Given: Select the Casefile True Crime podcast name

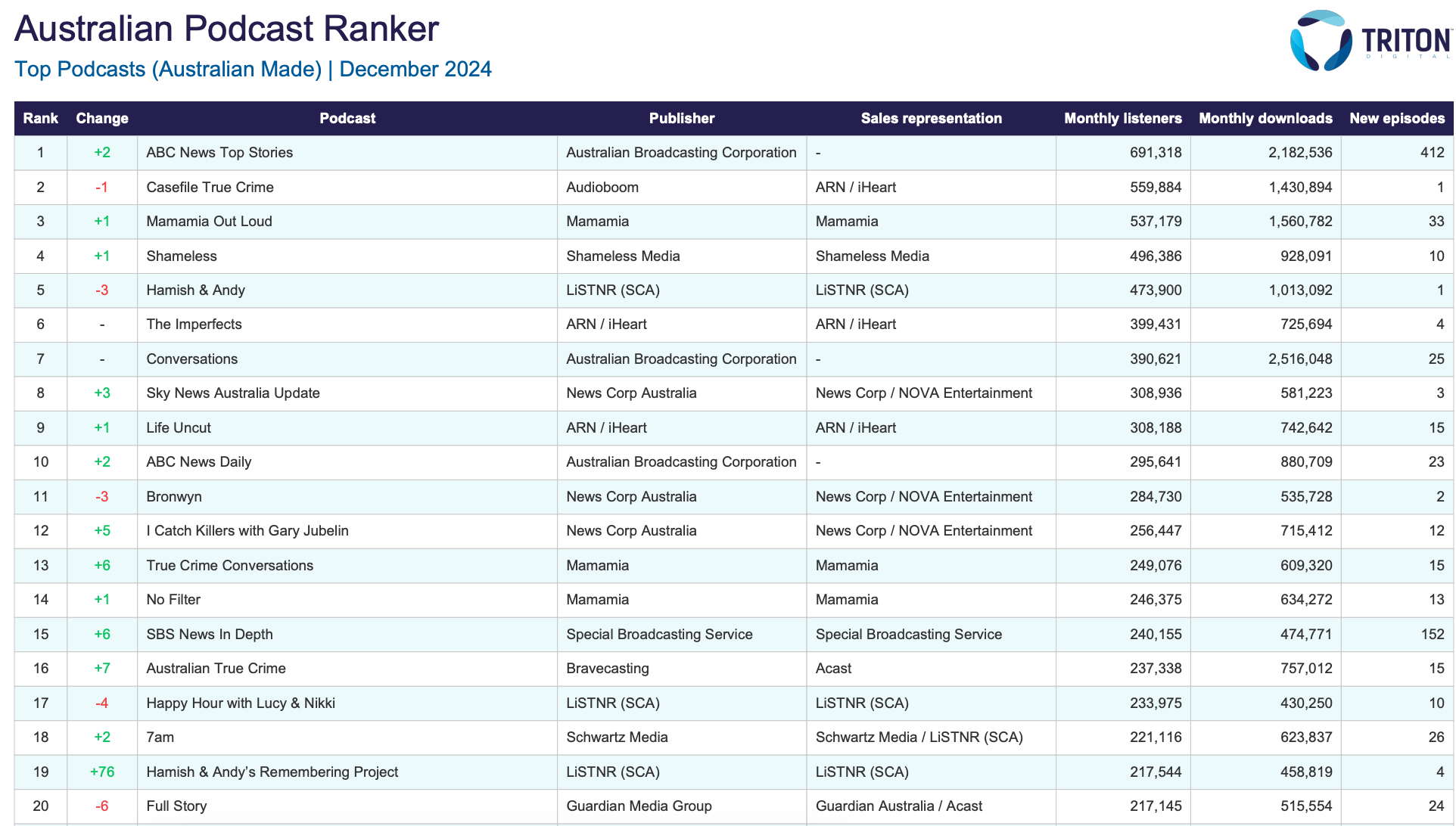Looking at the screenshot, I should (210, 187).
